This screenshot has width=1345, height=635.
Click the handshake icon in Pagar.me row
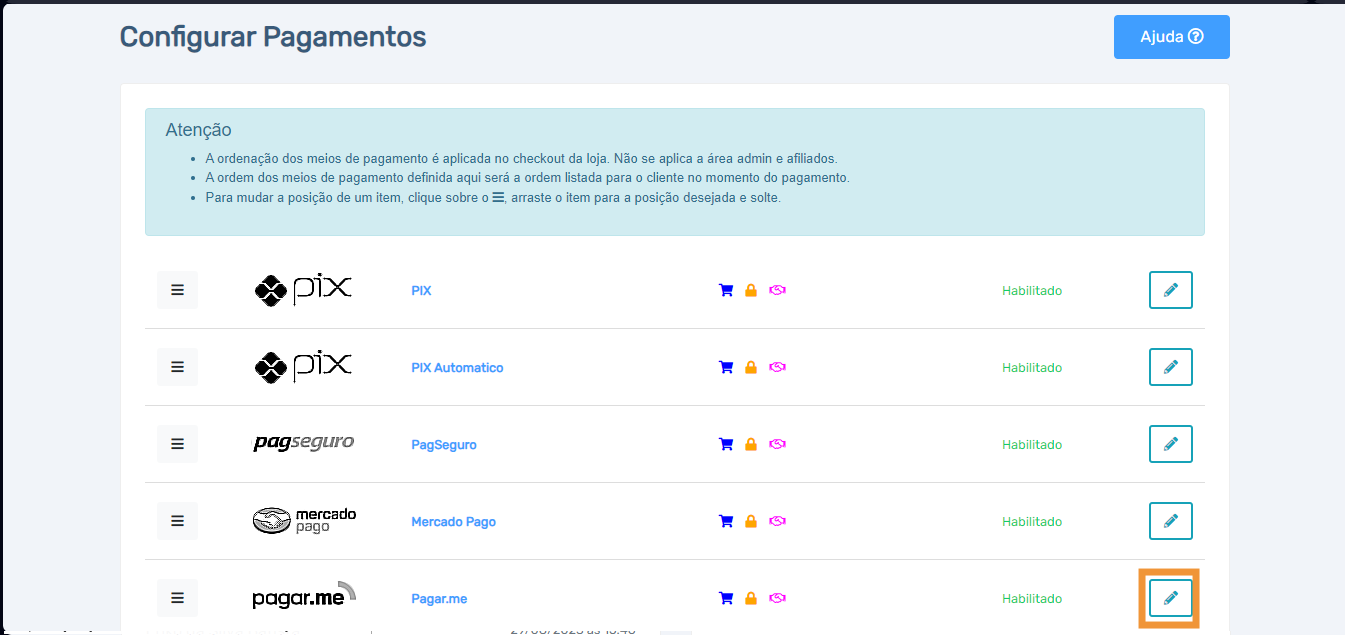click(x=777, y=598)
